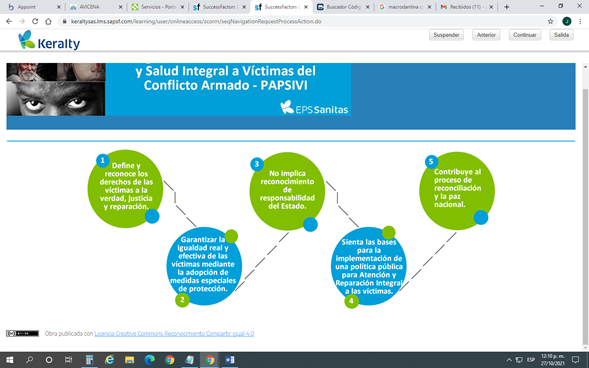Click the faces photo in the banner
Viewport: 589px width, 368px height.
(56, 89)
